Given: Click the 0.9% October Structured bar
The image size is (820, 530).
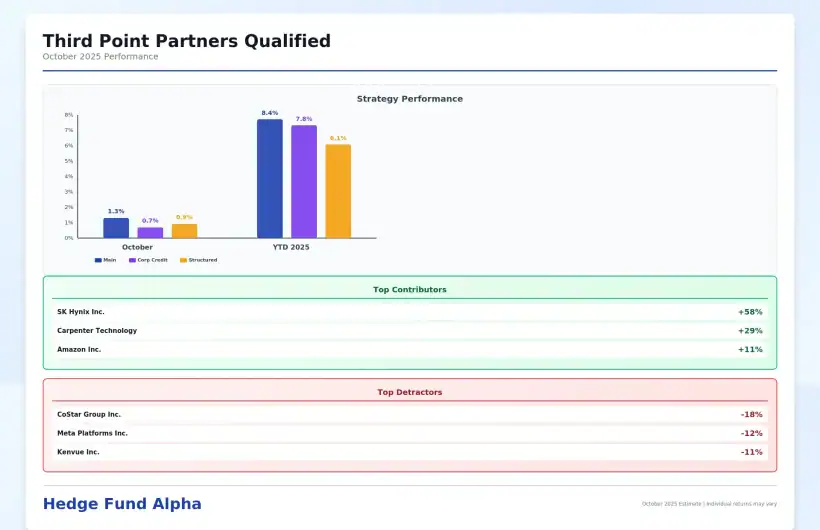Looking at the screenshot, I should (184, 231).
